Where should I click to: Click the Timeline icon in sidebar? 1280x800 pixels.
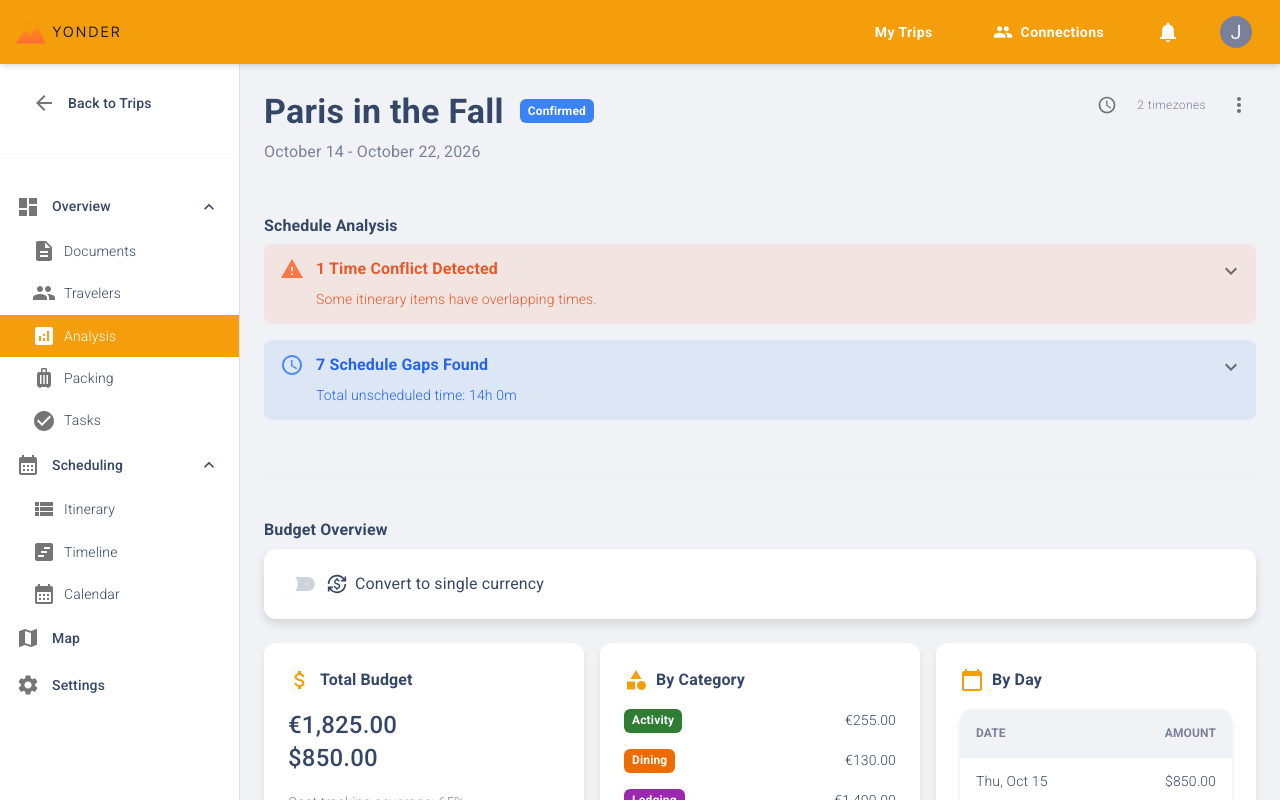44,551
